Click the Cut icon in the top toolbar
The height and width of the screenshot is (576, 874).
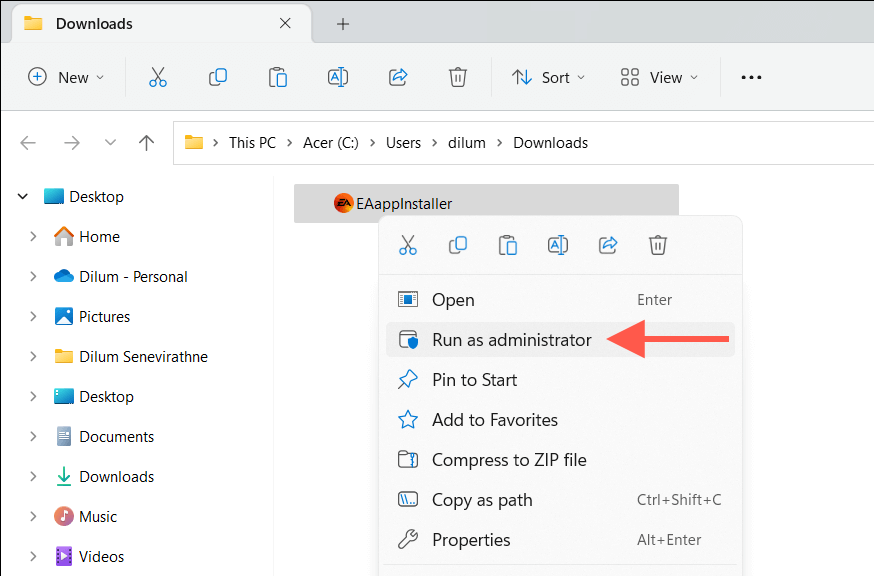(x=158, y=77)
